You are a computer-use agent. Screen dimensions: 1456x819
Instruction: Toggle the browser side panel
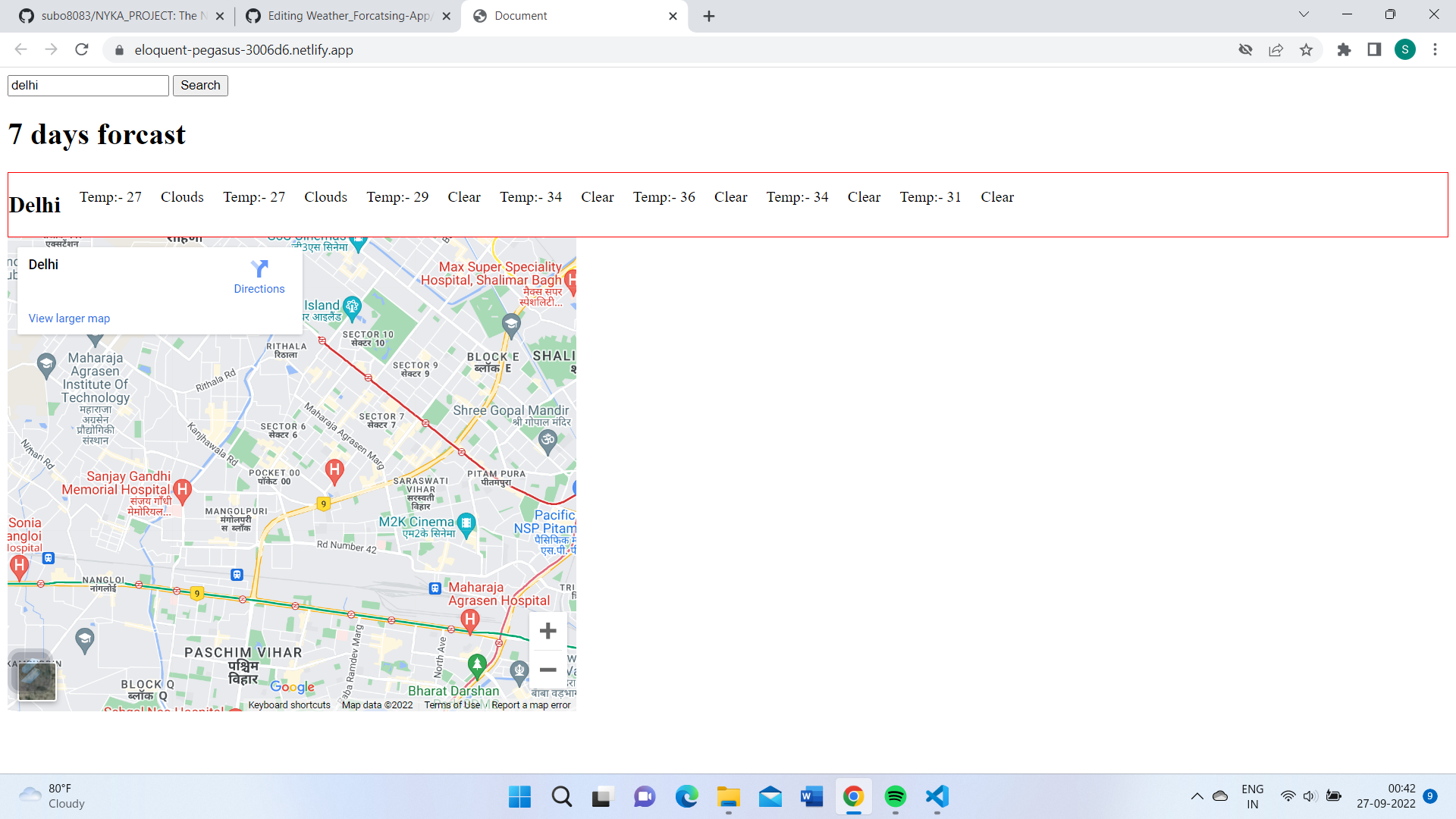1374,49
